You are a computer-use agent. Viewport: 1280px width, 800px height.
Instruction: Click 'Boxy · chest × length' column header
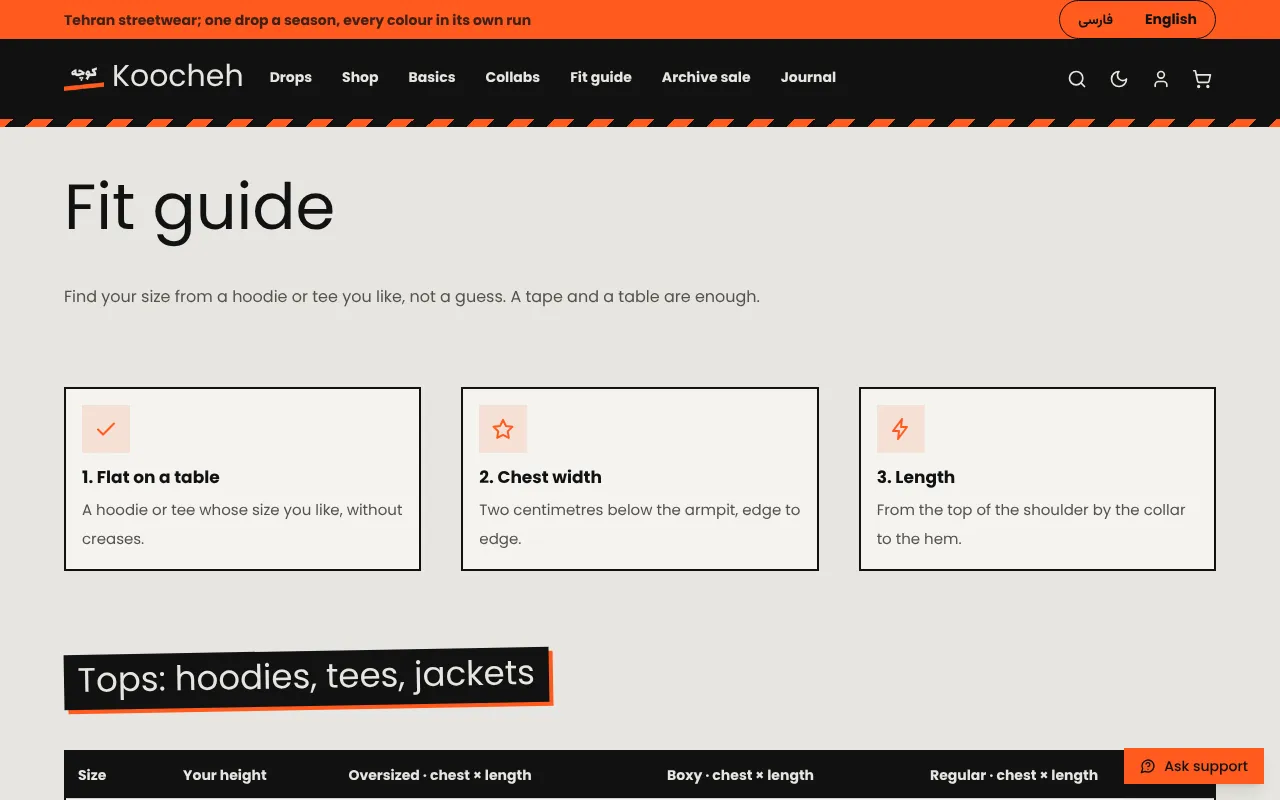click(740, 775)
